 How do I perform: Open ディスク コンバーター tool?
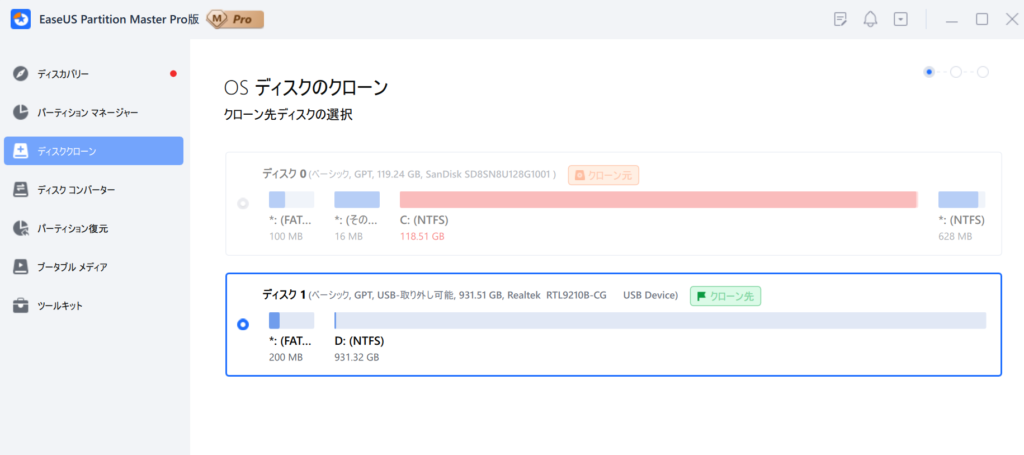pyautogui.click(x=75, y=190)
